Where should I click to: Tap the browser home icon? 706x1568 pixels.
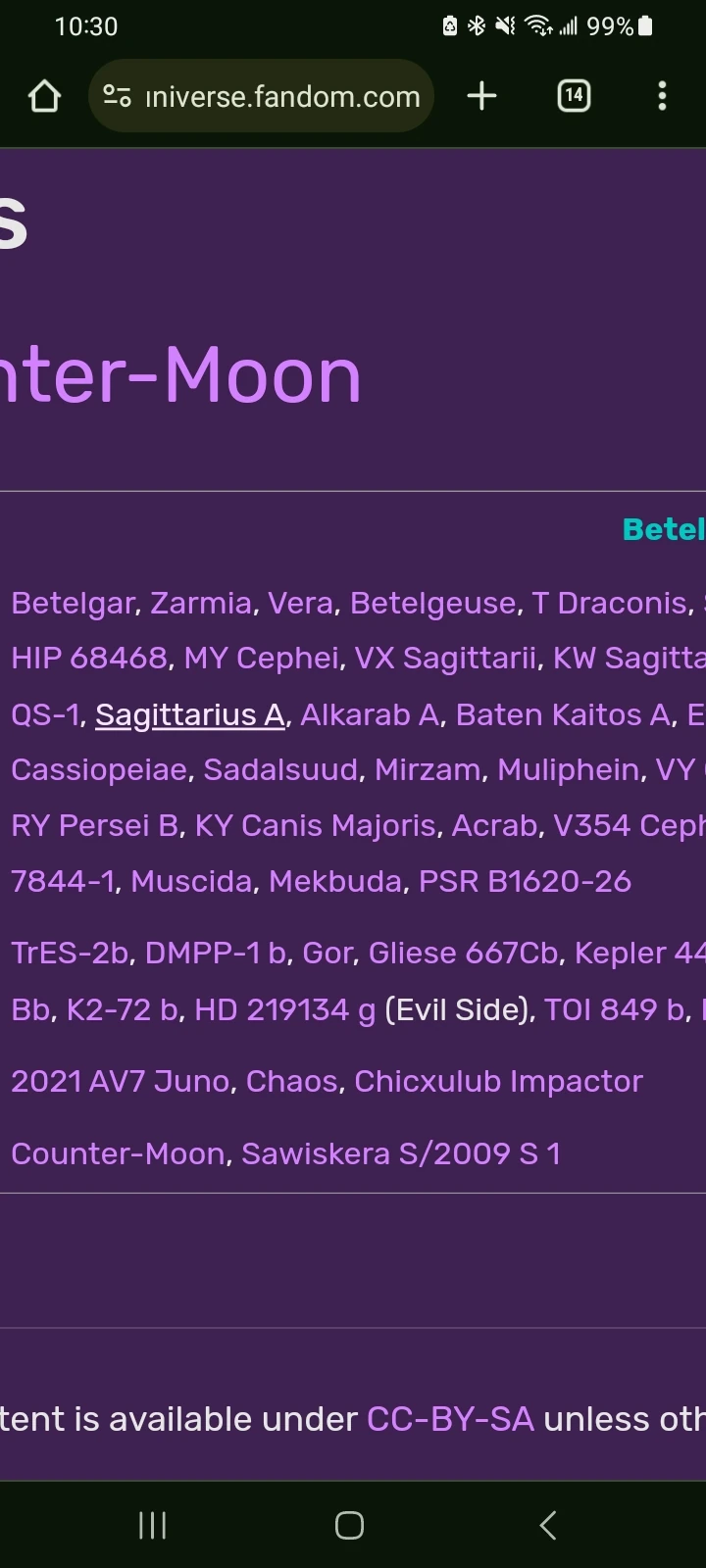pos(45,96)
